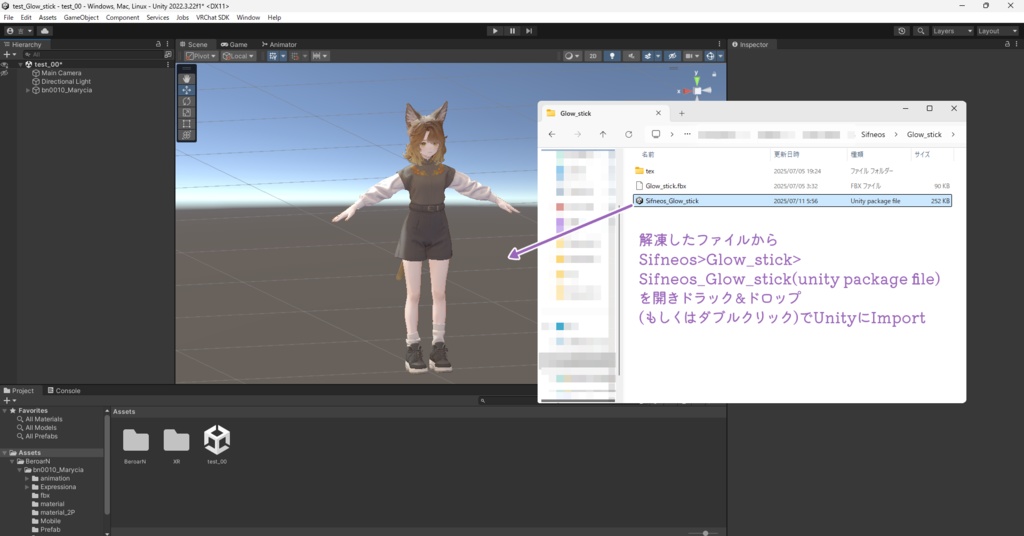Expand bn0010_Marycia in Hierarchy

(27, 90)
